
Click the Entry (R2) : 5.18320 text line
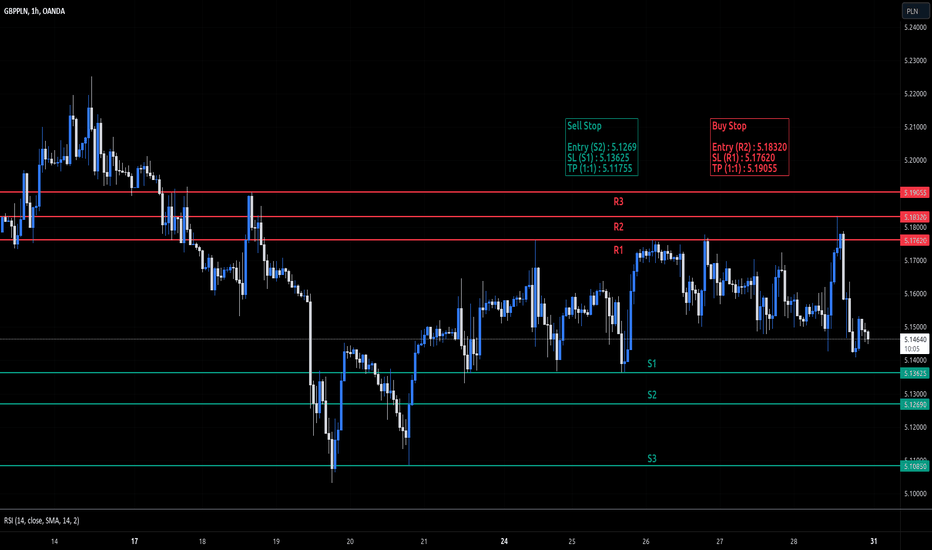pyautogui.click(x=750, y=147)
